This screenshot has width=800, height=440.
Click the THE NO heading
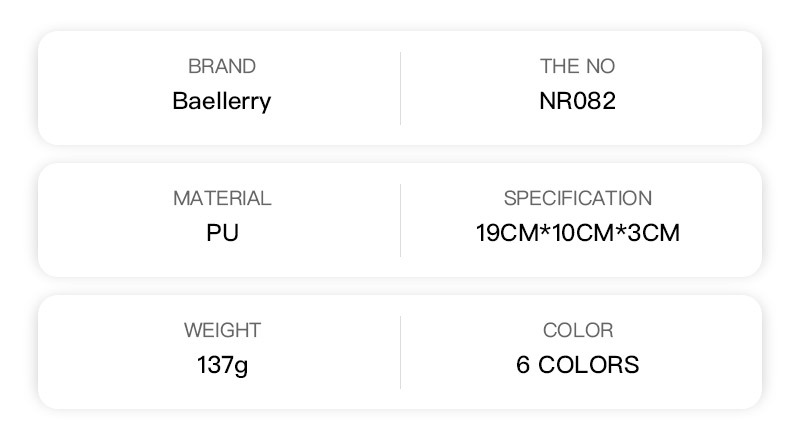pos(578,66)
